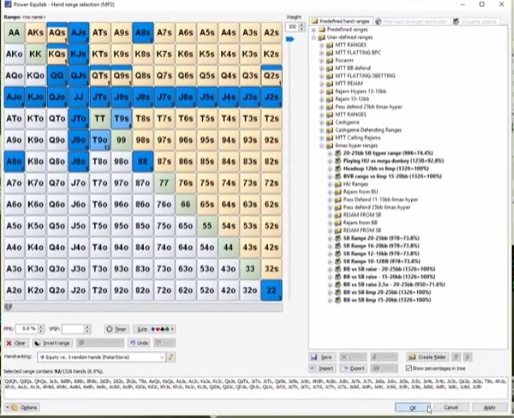Open the Options menu button
Image resolution: width=514 pixels, height=418 pixels.
[x=23, y=407]
